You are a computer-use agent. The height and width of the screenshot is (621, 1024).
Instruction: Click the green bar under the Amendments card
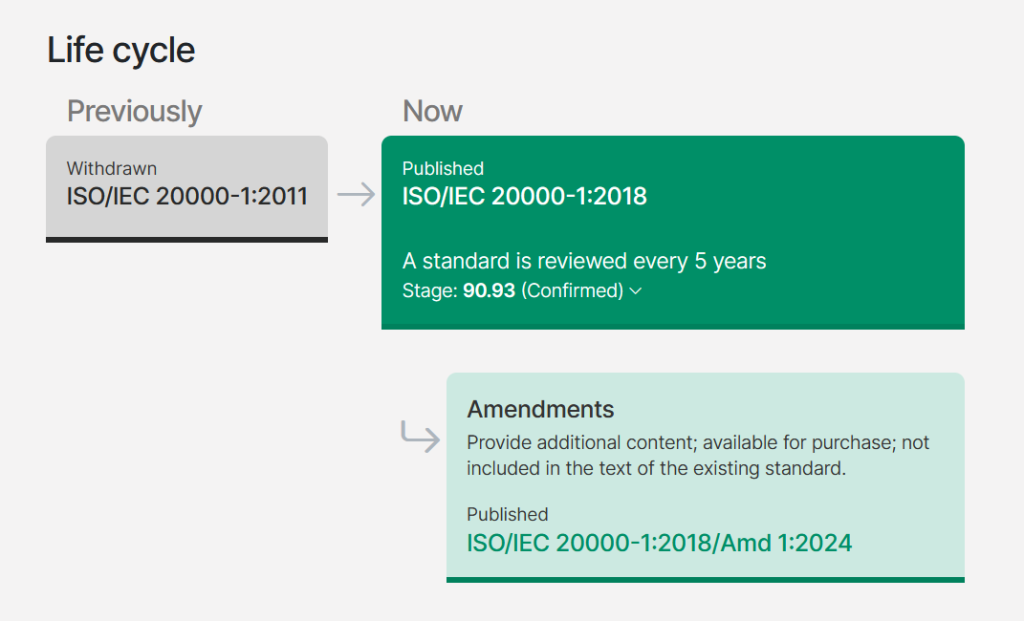tap(705, 579)
